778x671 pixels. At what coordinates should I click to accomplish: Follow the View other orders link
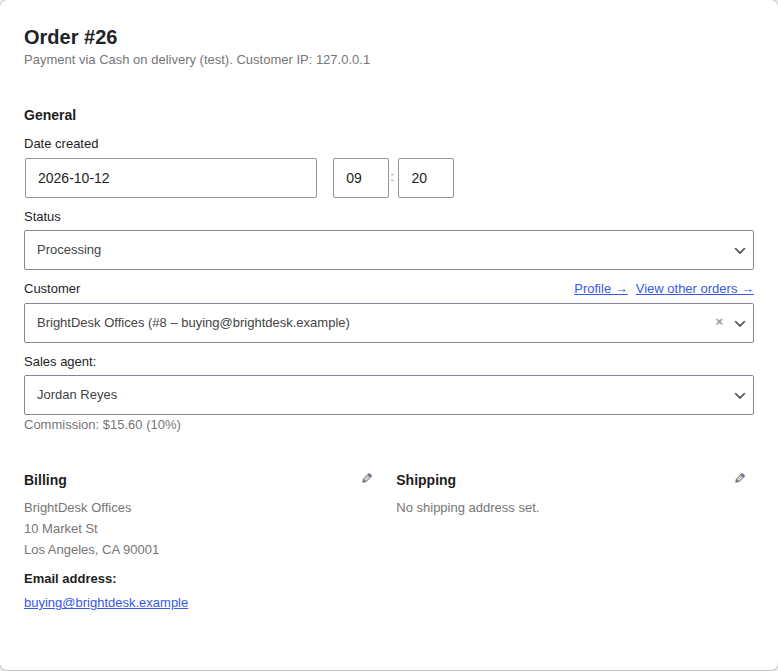(x=695, y=289)
